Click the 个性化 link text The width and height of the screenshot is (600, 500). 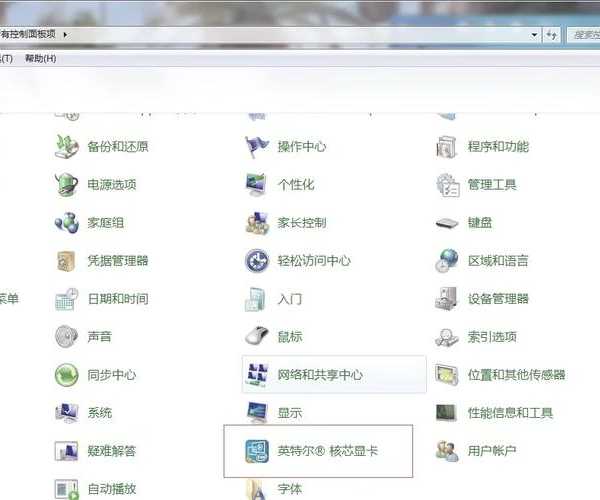296,185
